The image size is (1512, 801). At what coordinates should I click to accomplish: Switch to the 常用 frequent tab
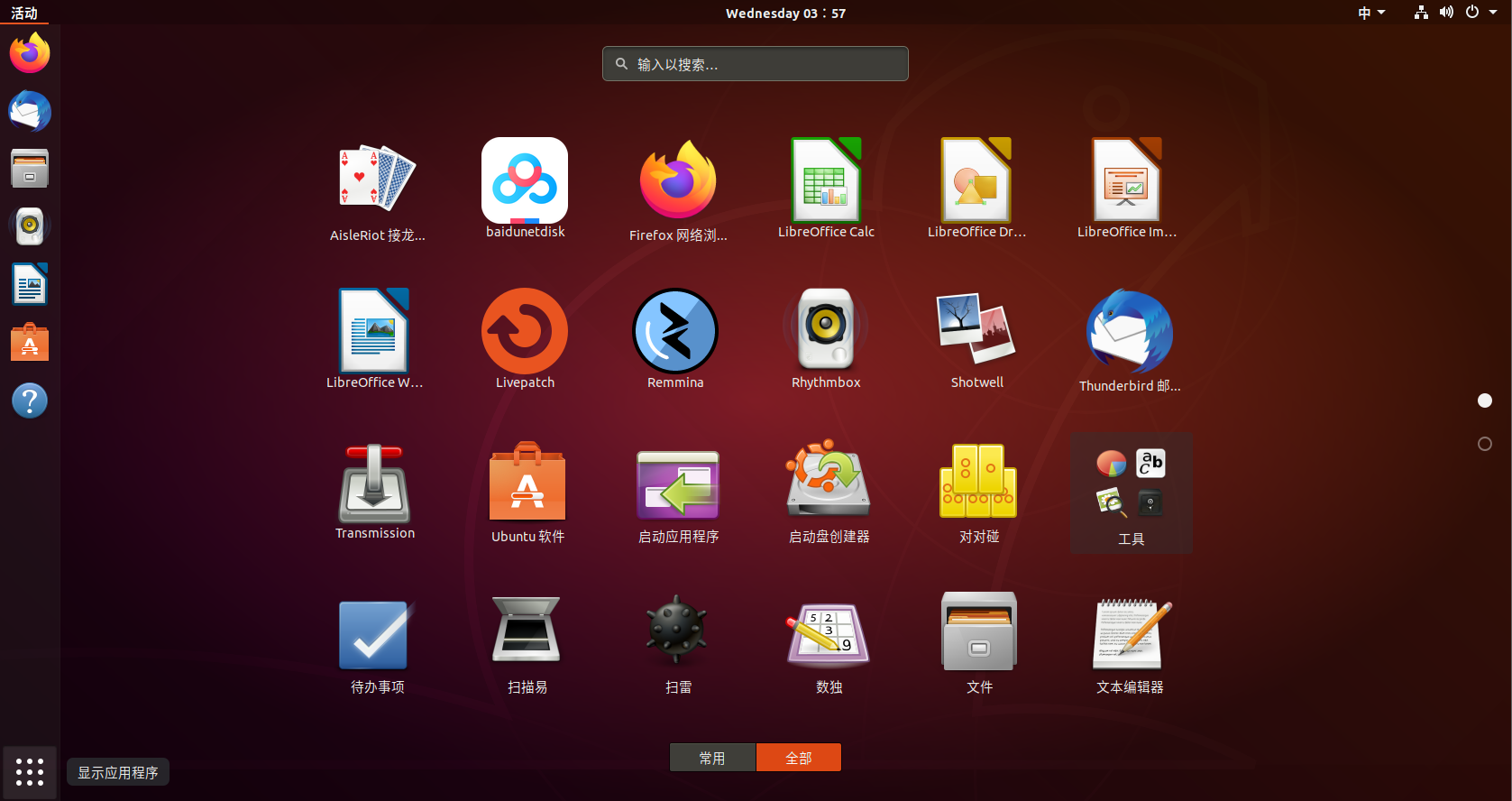coord(712,758)
